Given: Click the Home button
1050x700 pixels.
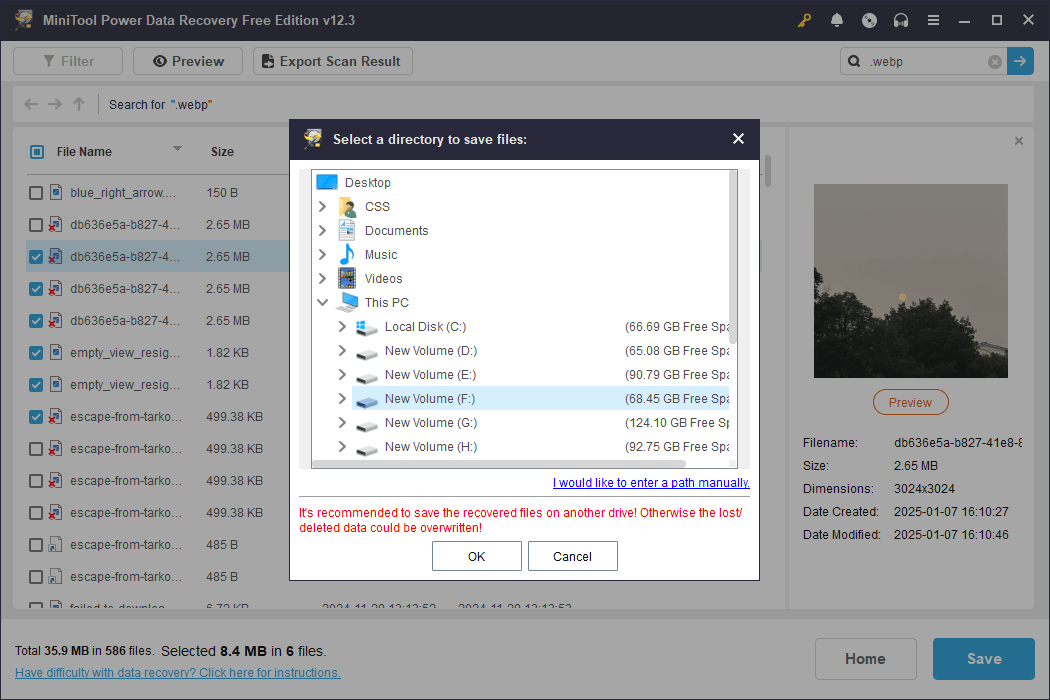Looking at the screenshot, I should [865, 659].
